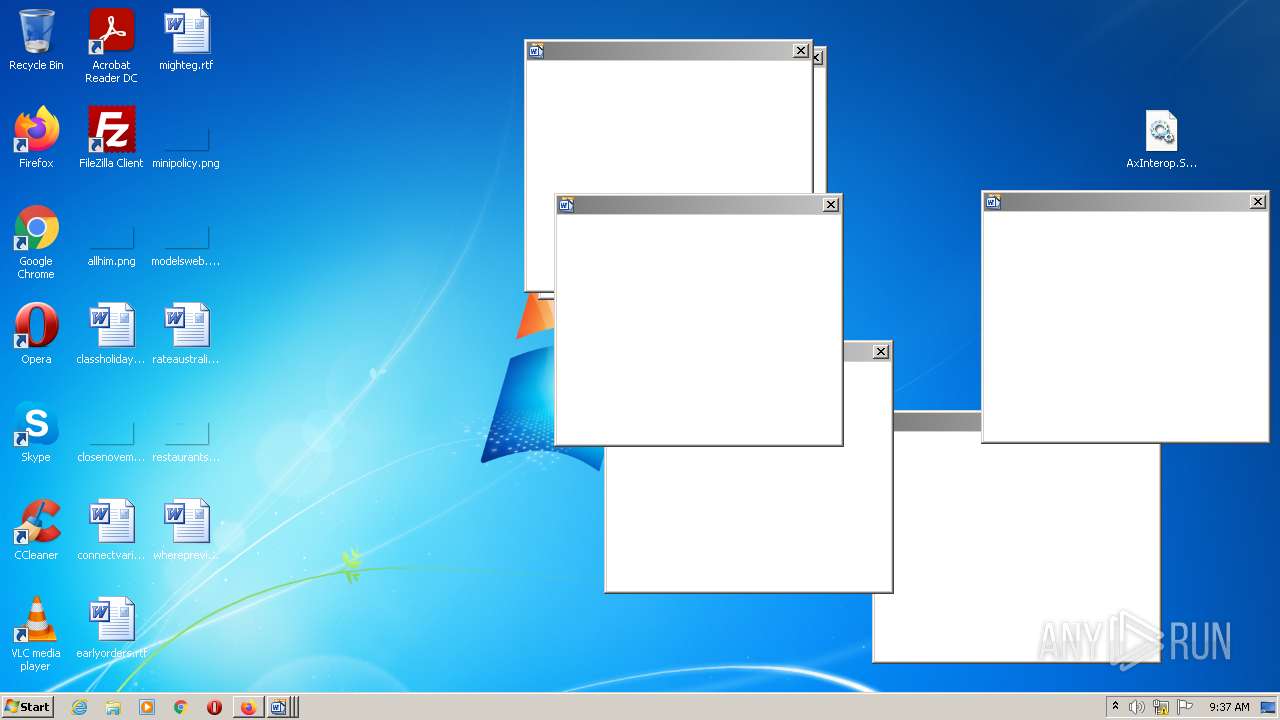Close the lower-middle blank window behind

click(x=881, y=352)
